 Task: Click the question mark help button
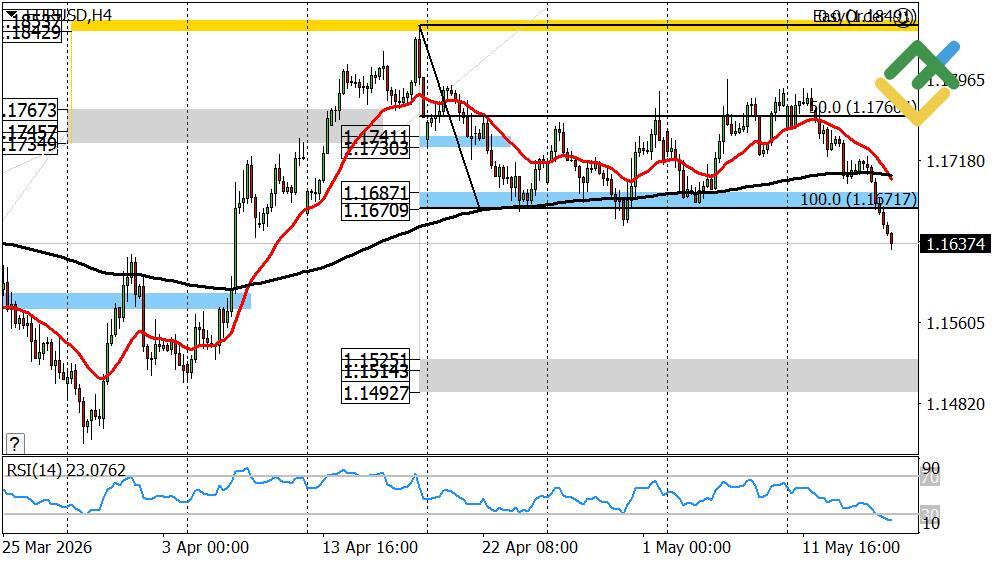[14, 443]
